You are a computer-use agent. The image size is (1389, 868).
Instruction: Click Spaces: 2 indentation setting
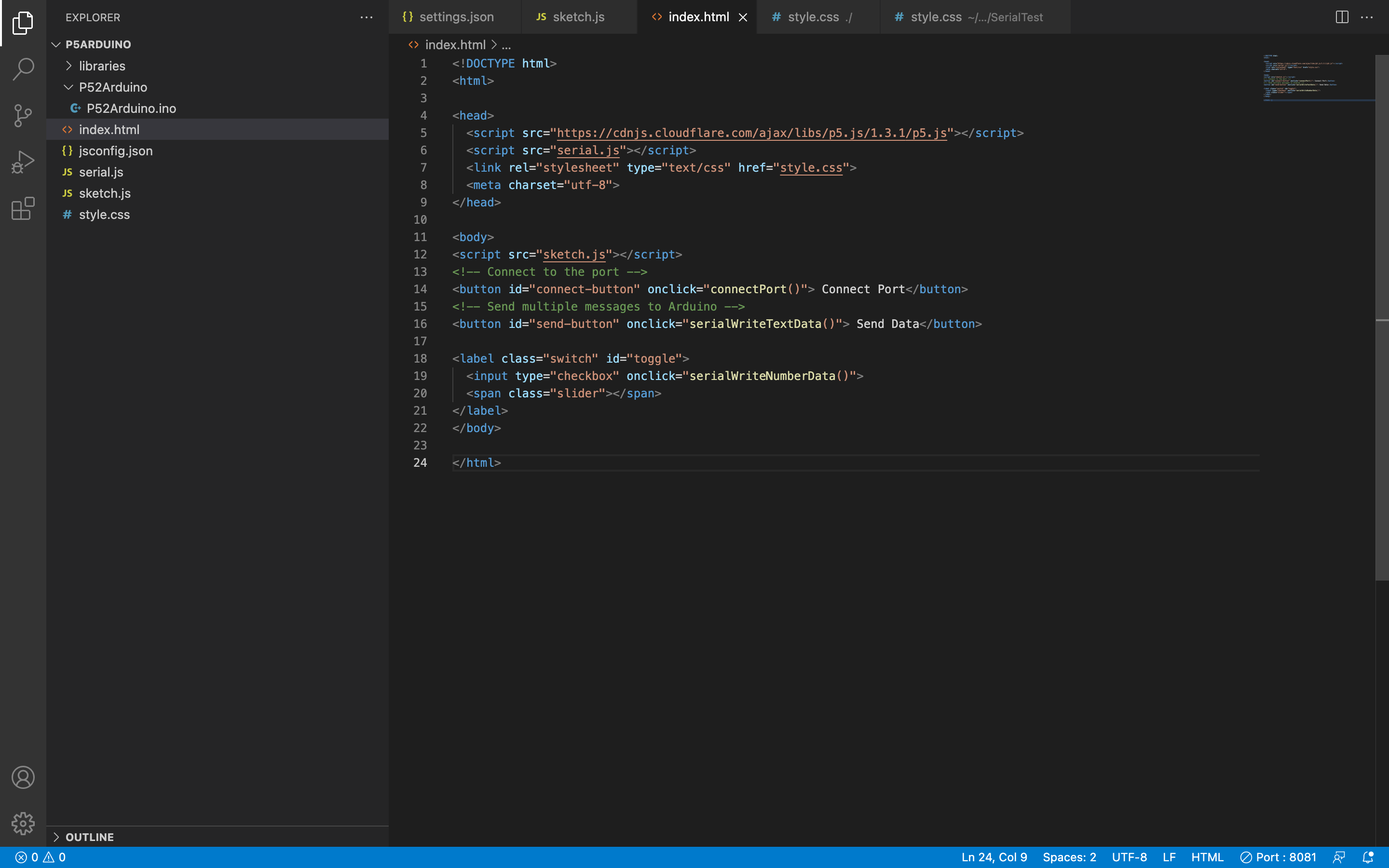[x=1069, y=857]
